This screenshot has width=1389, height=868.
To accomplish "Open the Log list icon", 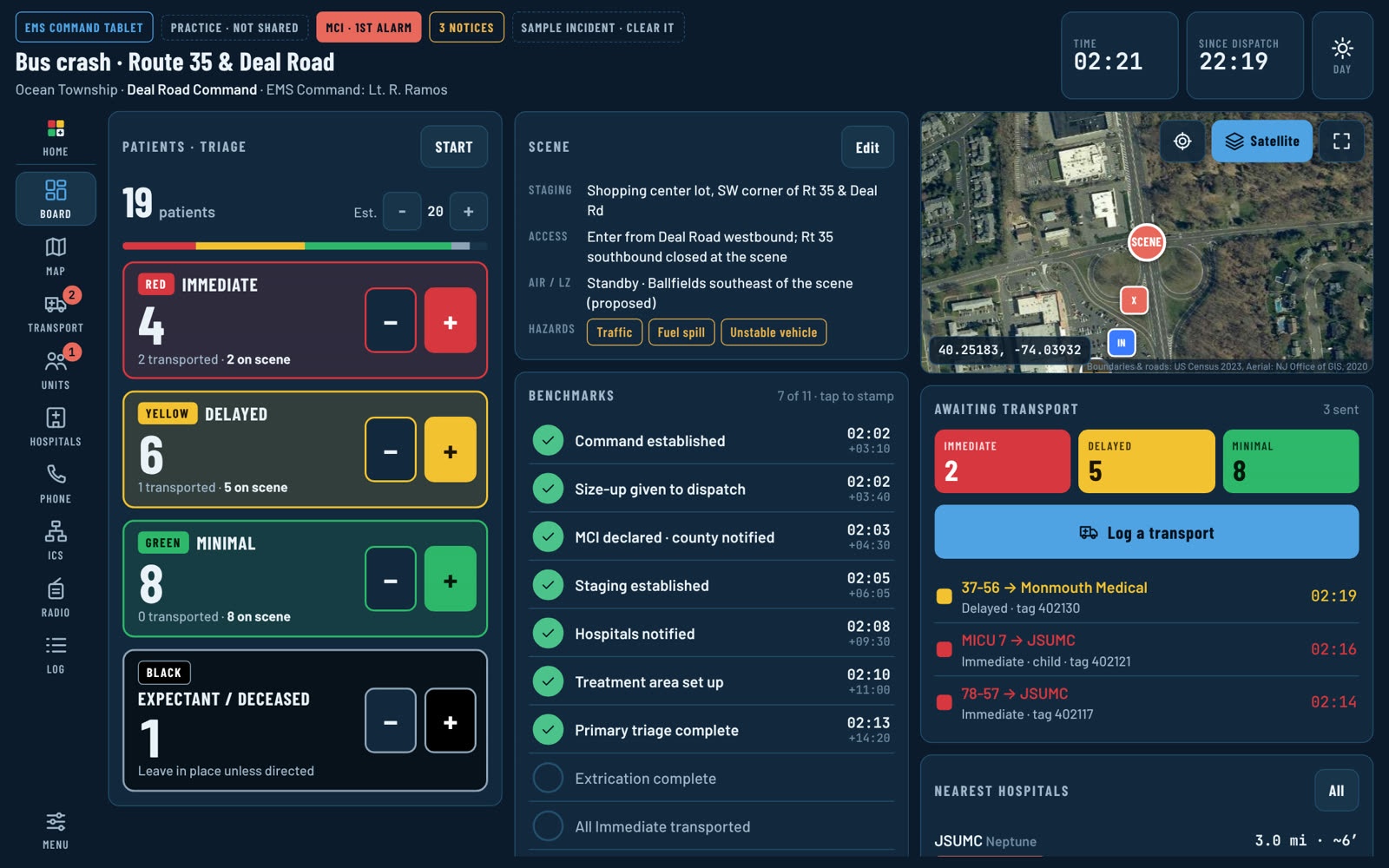I will pos(56,654).
